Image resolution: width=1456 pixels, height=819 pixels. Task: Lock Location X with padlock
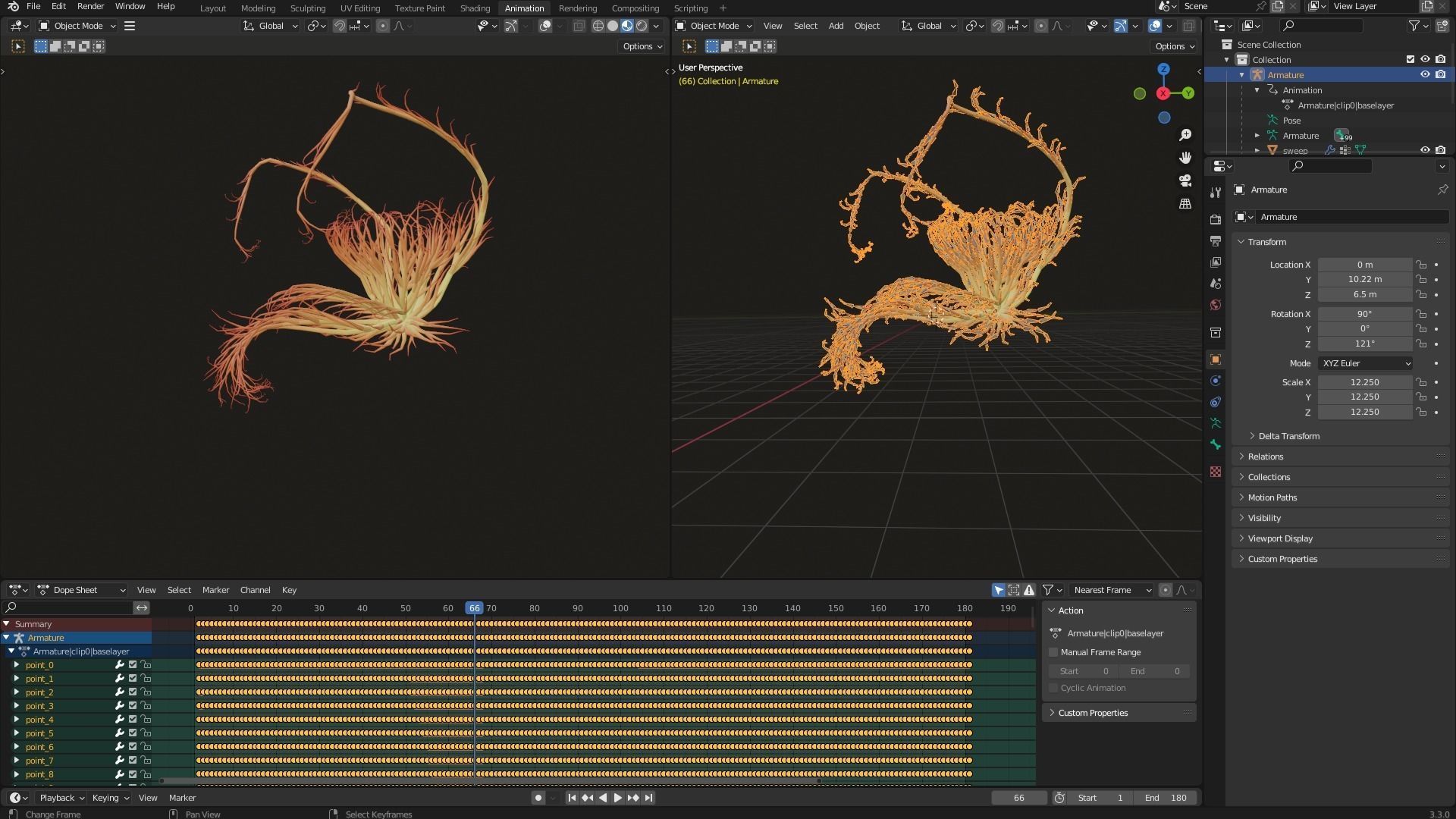(1421, 265)
